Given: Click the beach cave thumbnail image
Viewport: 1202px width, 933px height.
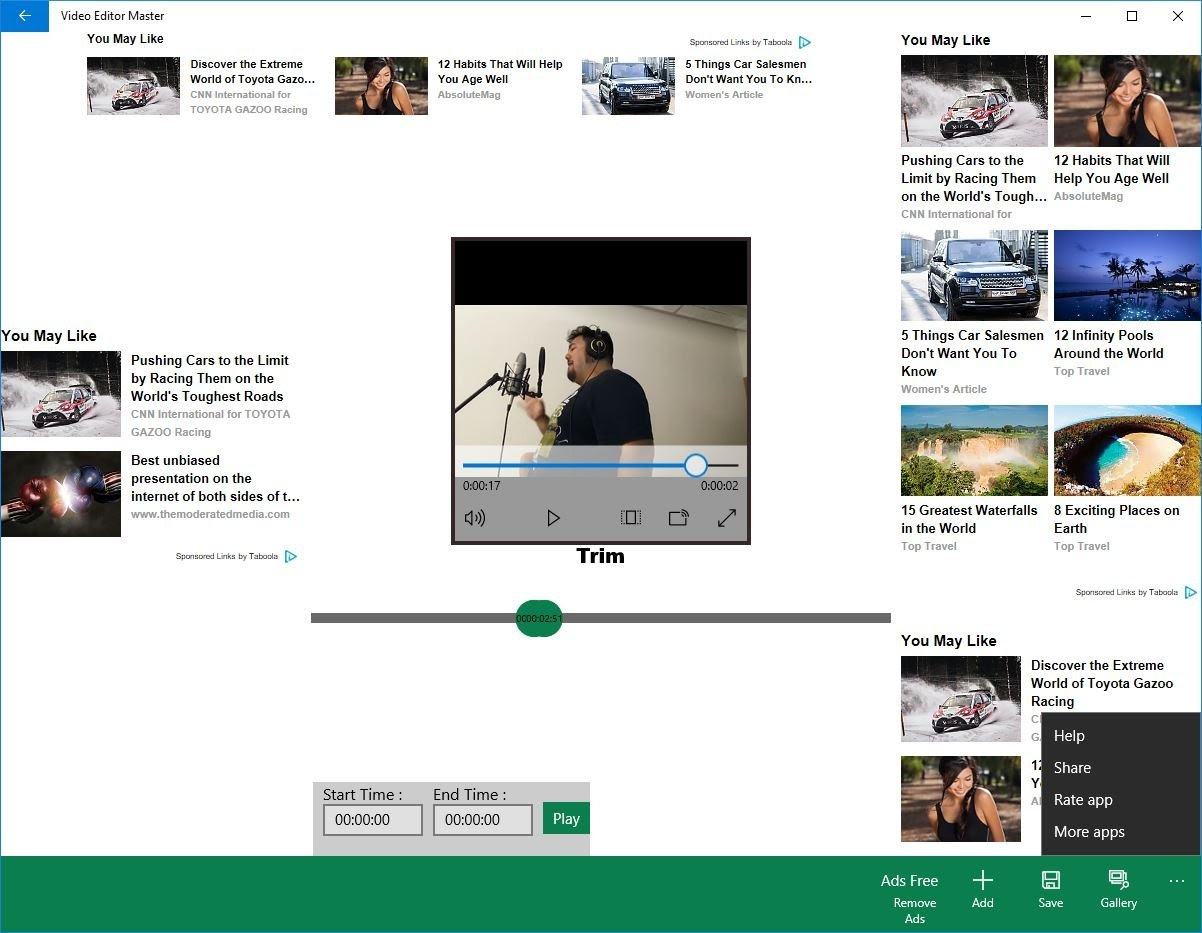Looking at the screenshot, I should pyautogui.click(x=1127, y=450).
